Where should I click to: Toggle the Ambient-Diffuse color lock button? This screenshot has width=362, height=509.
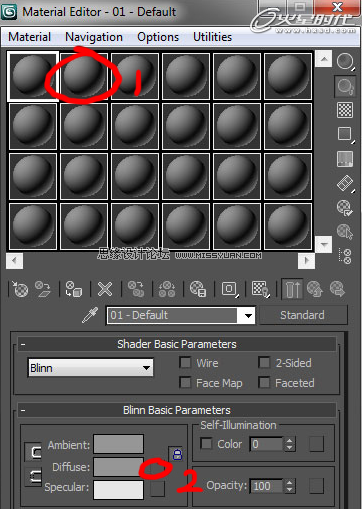tap(34, 452)
